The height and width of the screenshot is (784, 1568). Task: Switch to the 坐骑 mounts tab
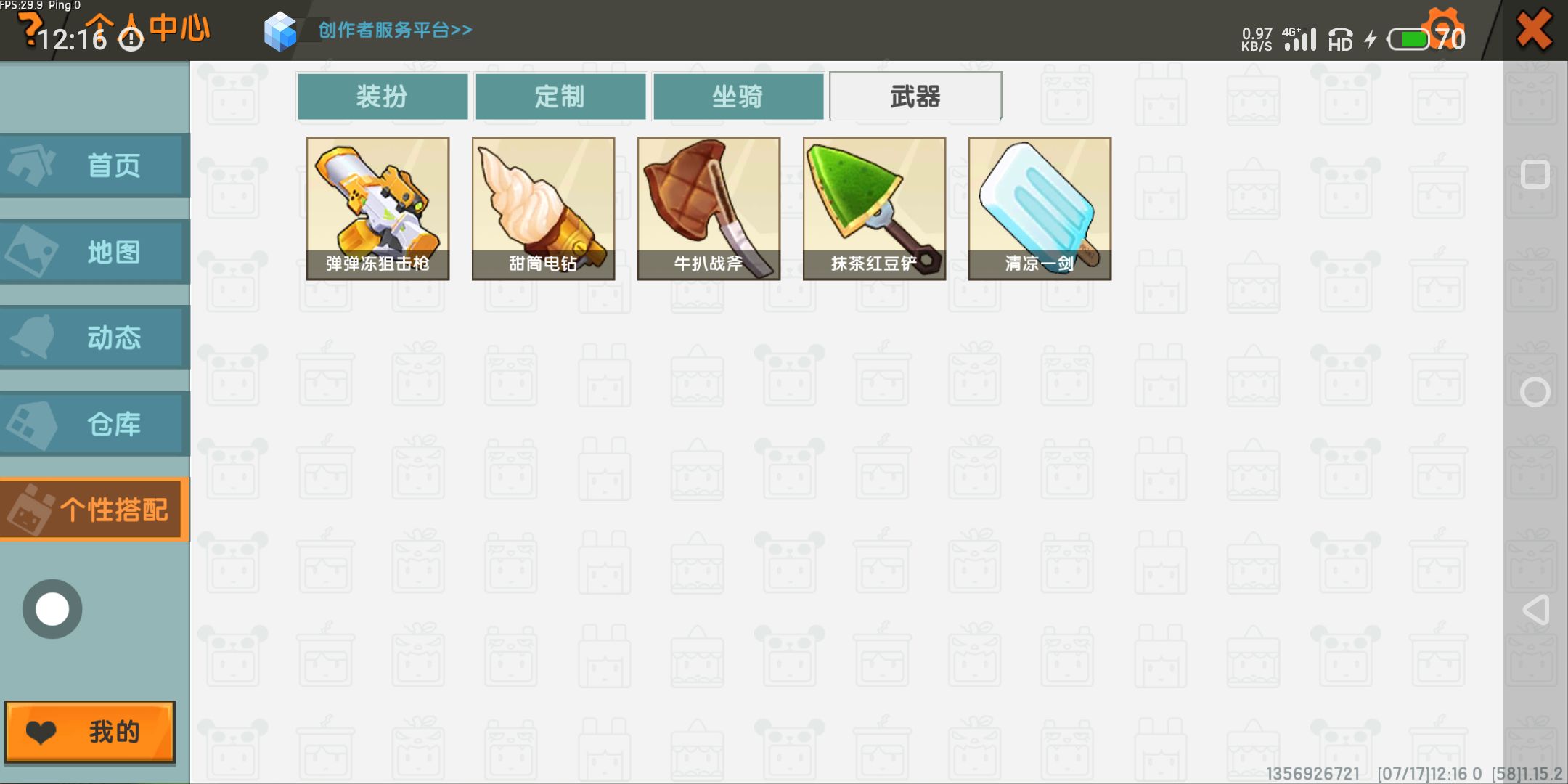(738, 96)
